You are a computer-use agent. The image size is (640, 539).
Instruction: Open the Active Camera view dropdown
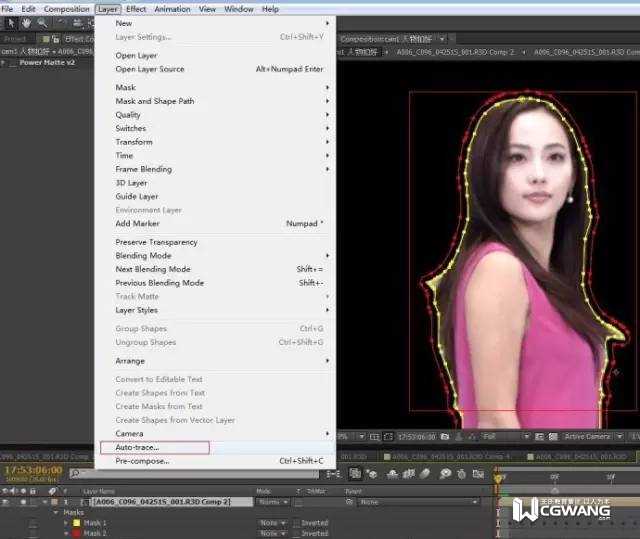593,437
